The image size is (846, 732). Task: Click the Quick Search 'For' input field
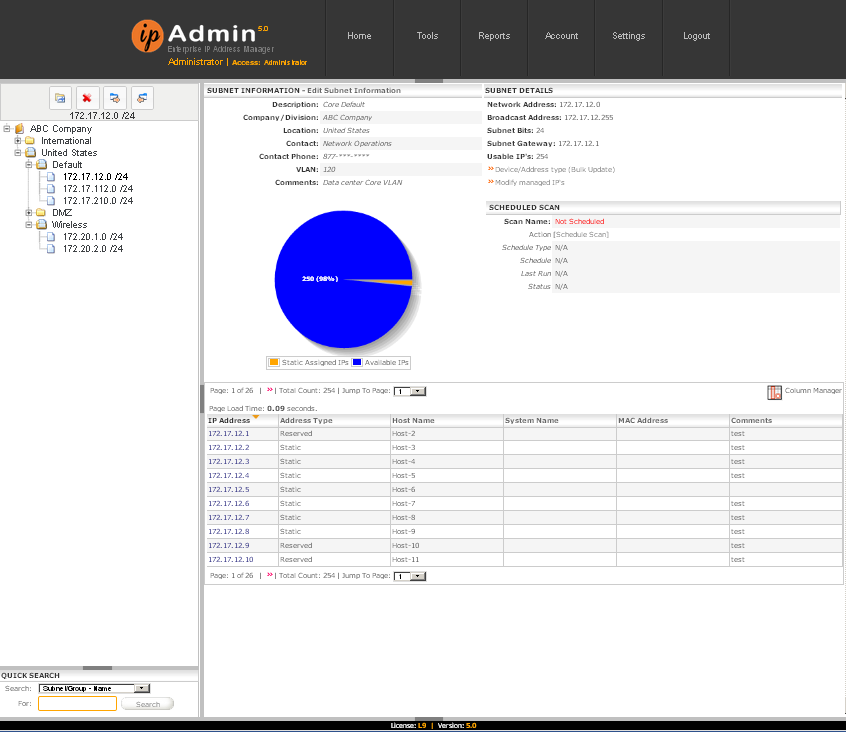point(77,703)
